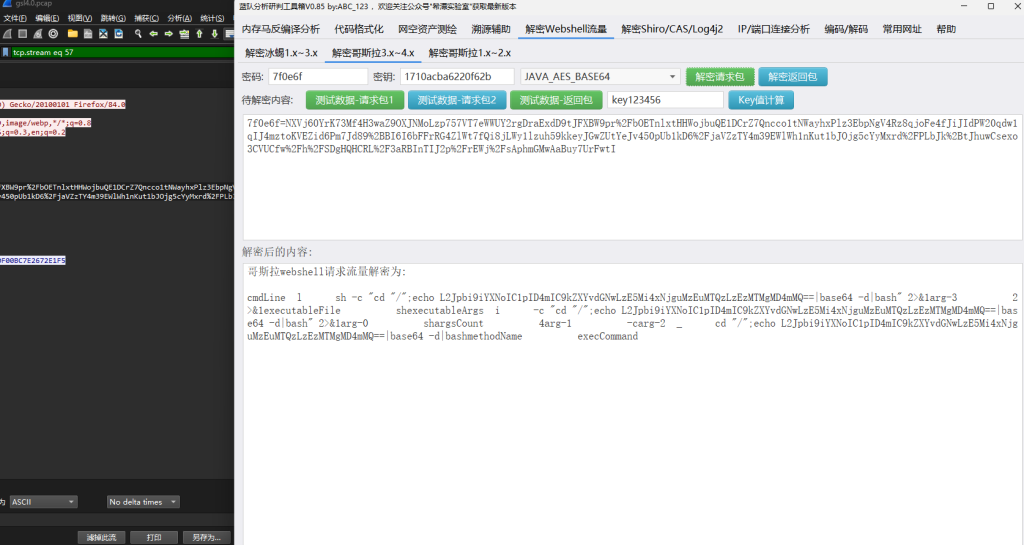Click the display filter bookmark icon

click(6, 52)
